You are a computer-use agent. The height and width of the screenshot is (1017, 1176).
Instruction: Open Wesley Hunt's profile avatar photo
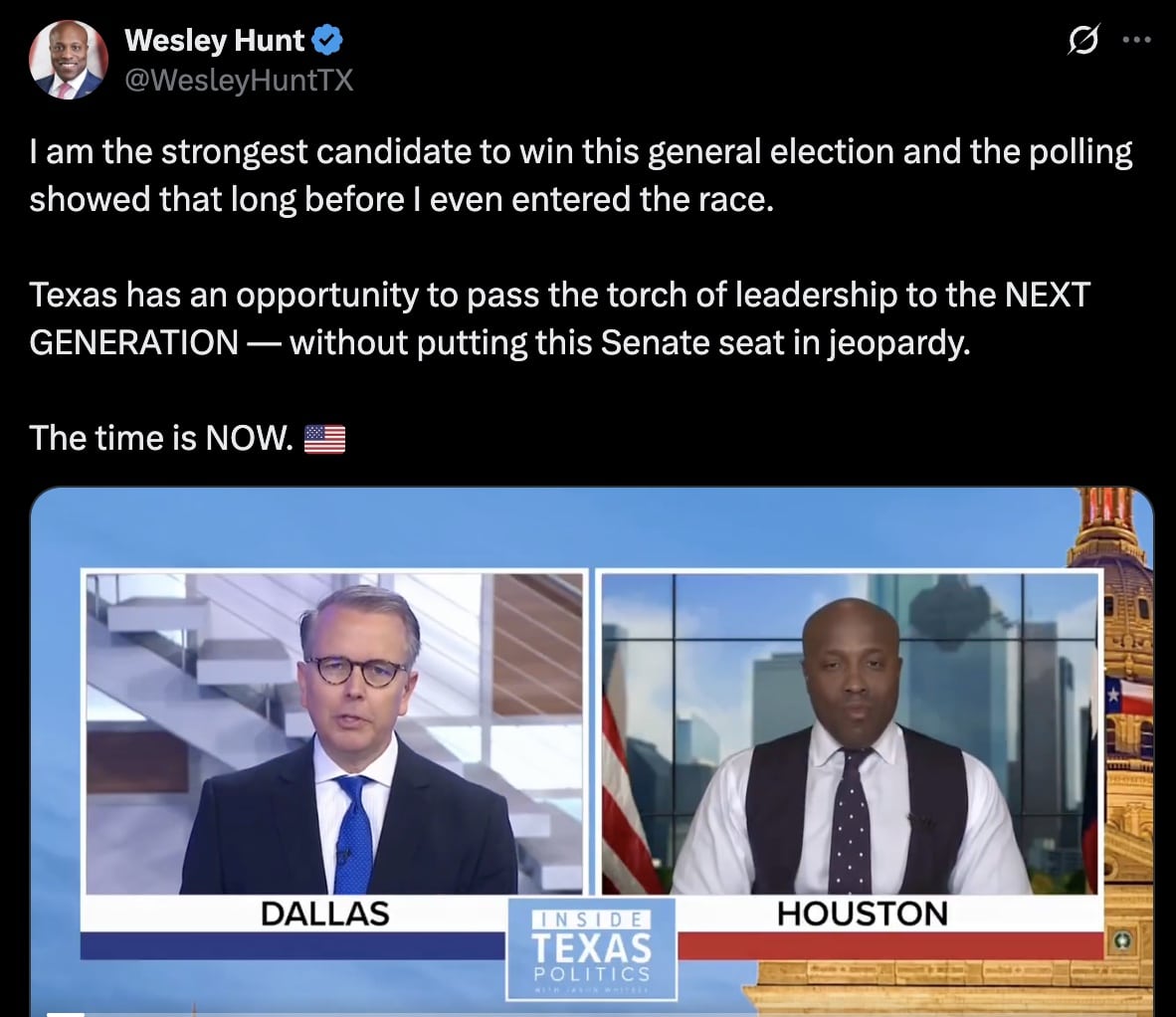pos(69,60)
